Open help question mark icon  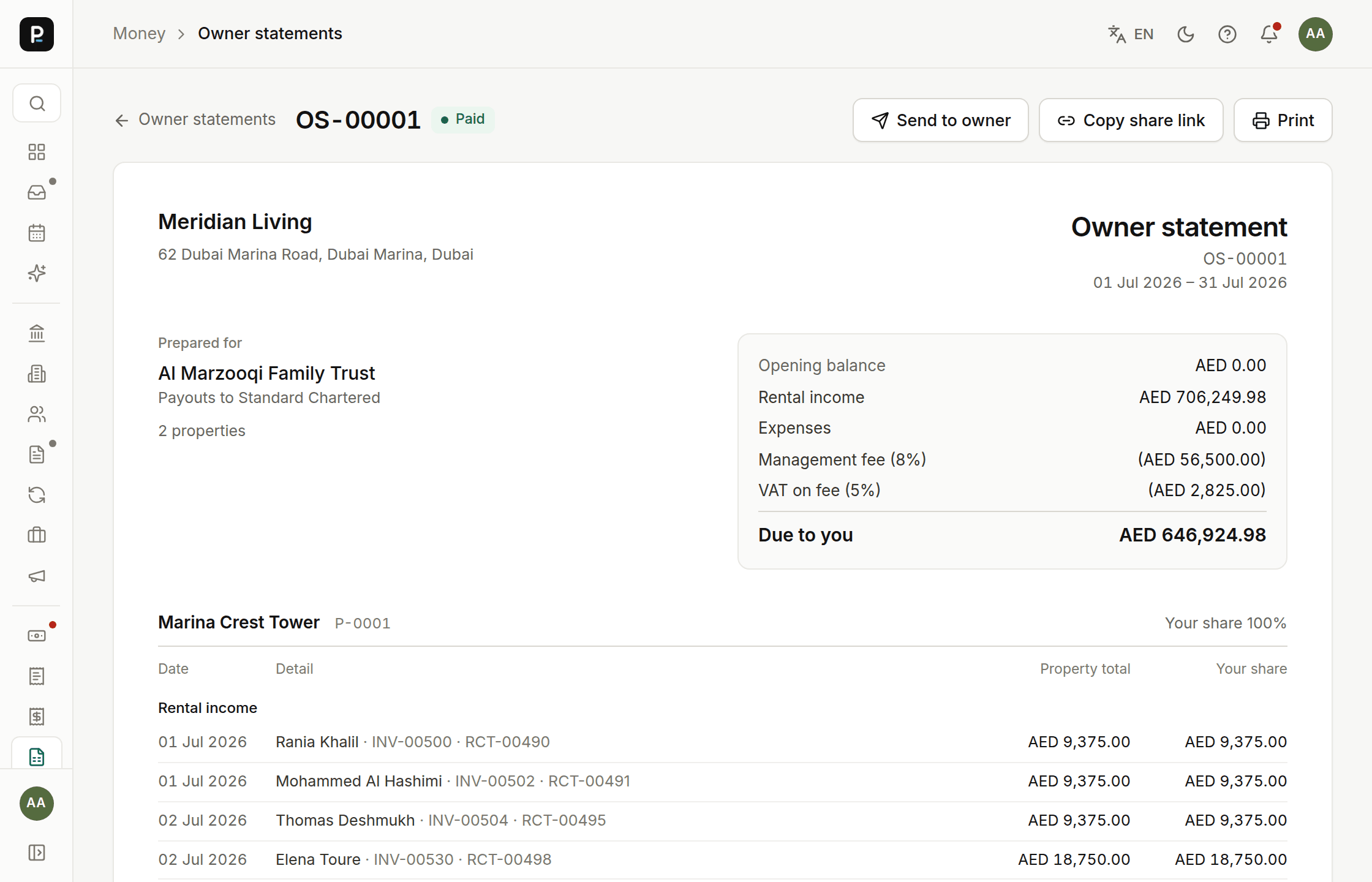(1227, 34)
